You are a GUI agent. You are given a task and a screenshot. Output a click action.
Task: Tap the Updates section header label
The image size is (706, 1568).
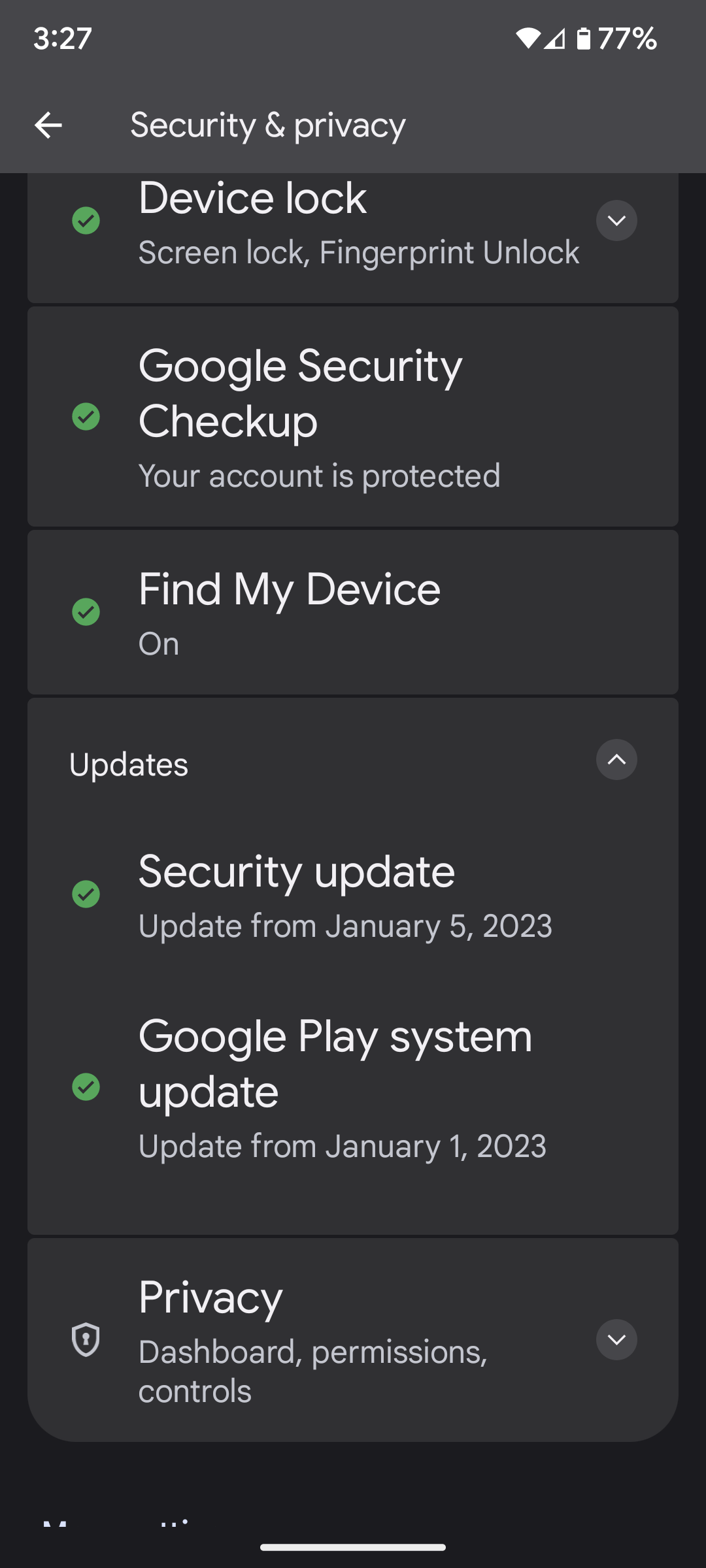(129, 764)
